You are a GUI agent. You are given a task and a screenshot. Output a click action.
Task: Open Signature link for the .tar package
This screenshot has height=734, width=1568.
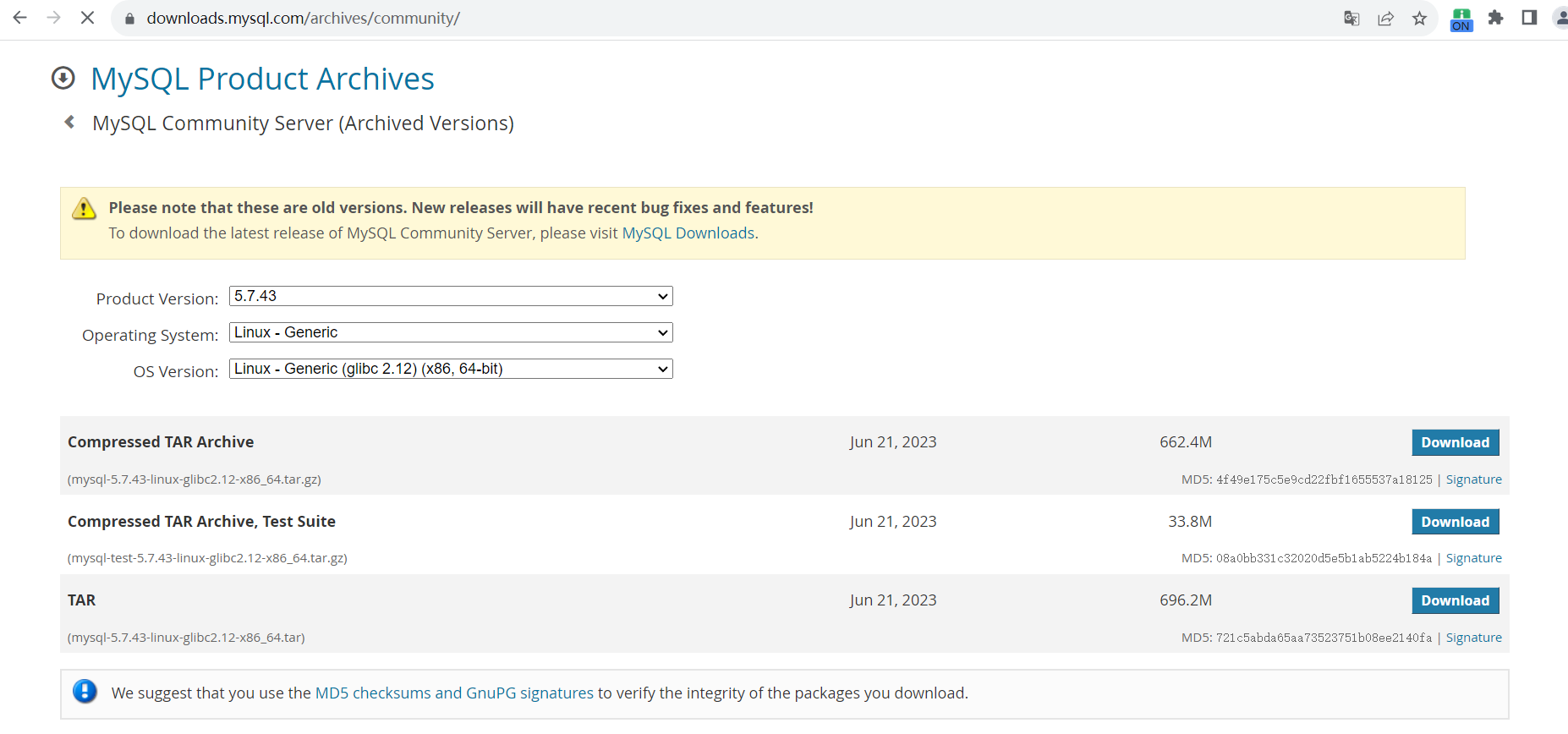point(1474,638)
